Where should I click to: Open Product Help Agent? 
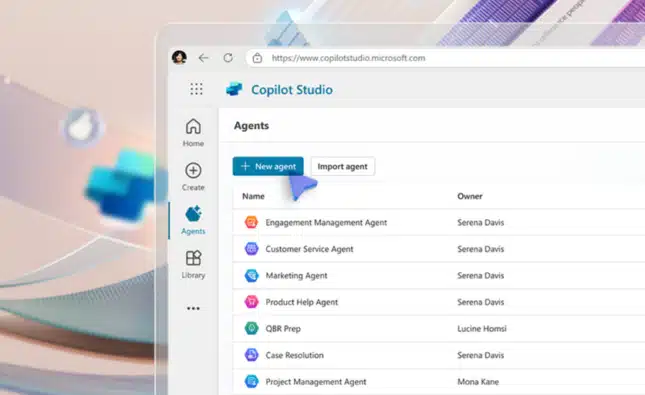click(302, 302)
